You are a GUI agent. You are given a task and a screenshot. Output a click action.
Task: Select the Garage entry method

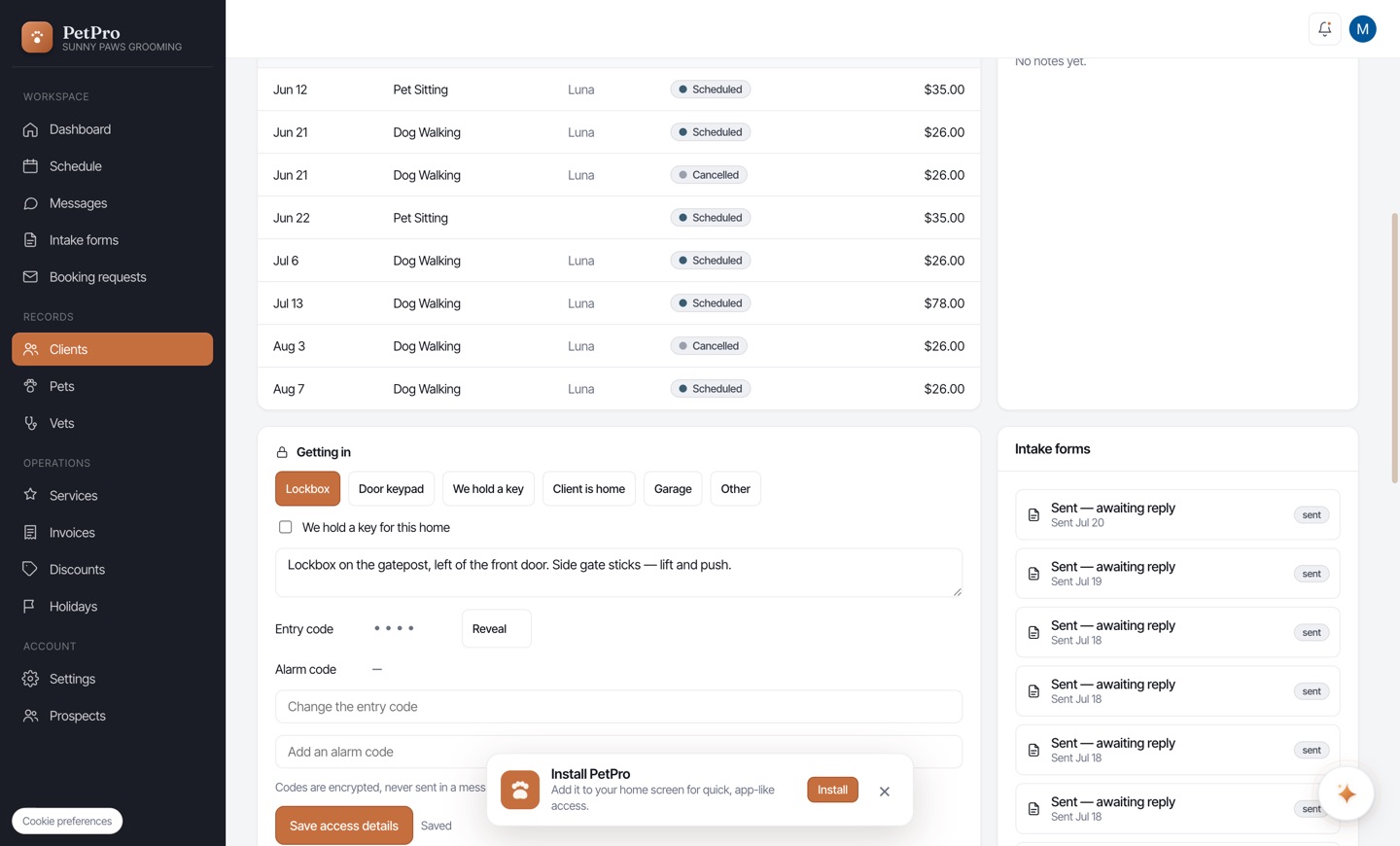pos(673,489)
